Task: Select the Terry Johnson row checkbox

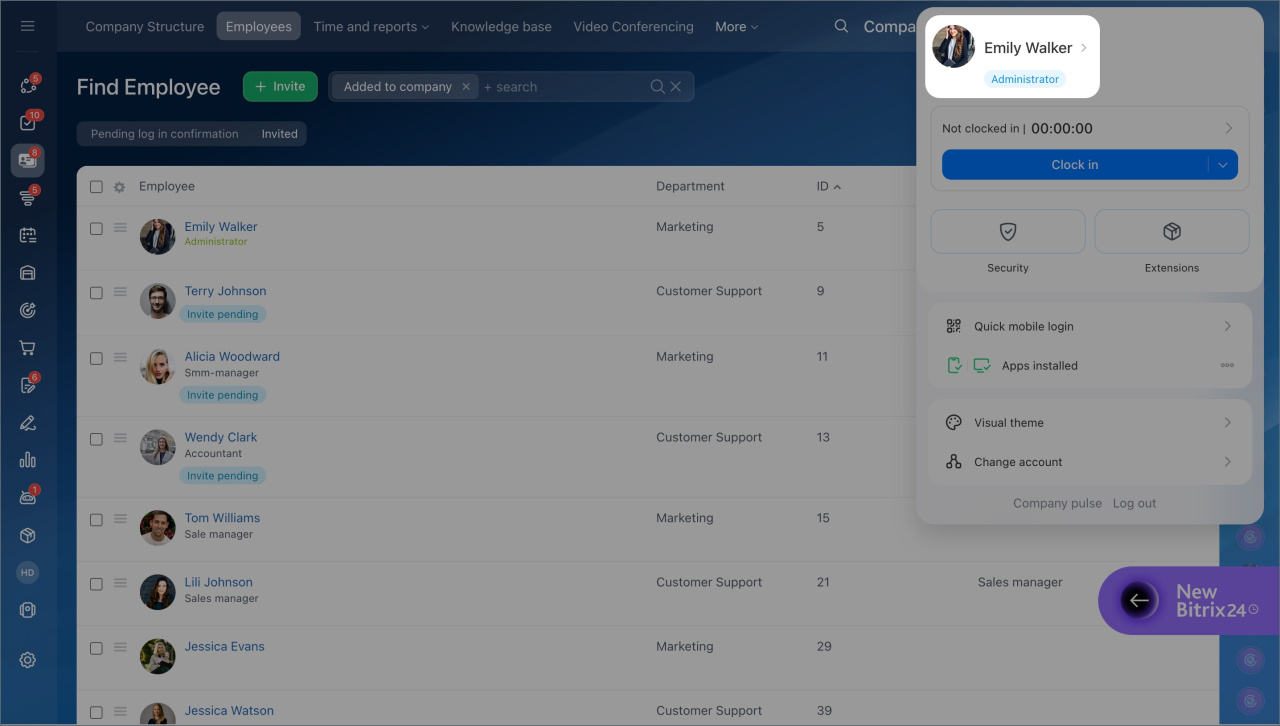Action: (x=97, y=293)
